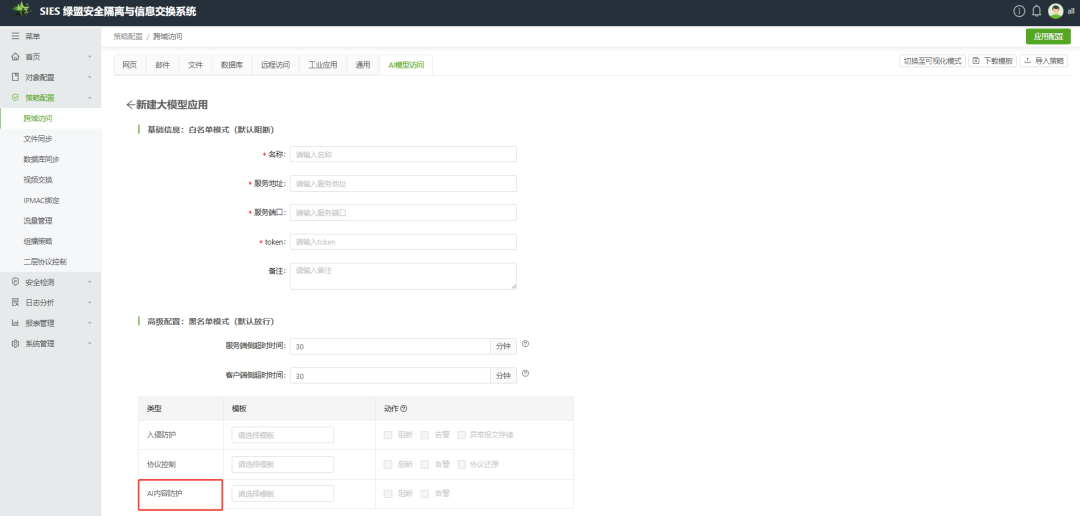Click the help icon beside 动作 header
Screen dimensions: 1080x516
point(404,408)
